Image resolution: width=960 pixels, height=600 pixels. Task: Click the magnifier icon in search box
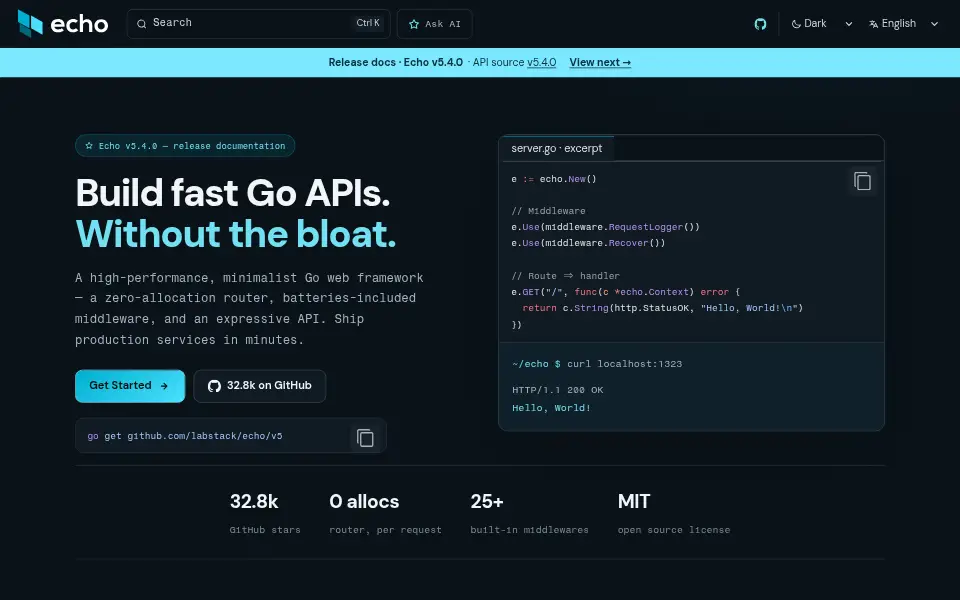click(x=141, y=24)
